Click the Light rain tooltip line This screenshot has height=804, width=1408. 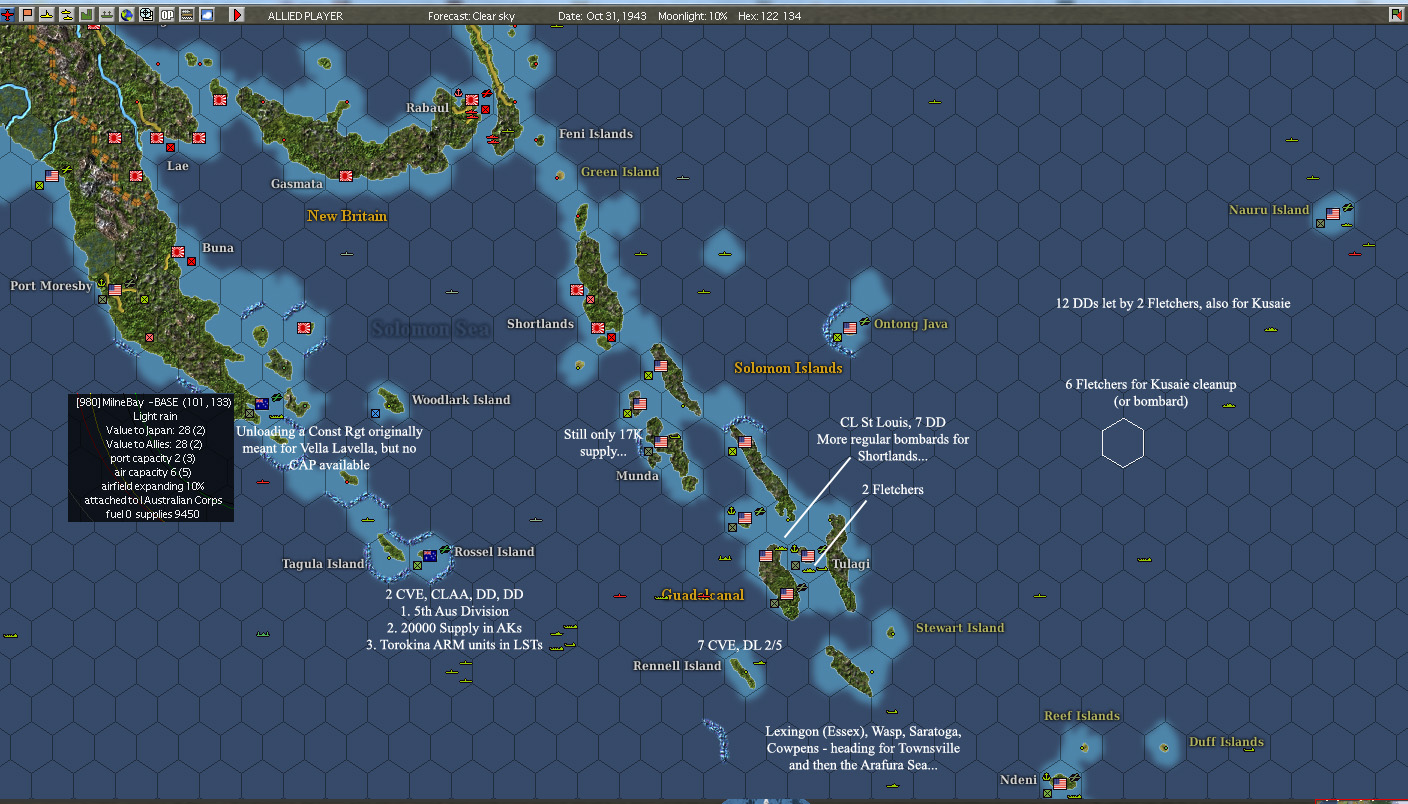pos(154,416)
